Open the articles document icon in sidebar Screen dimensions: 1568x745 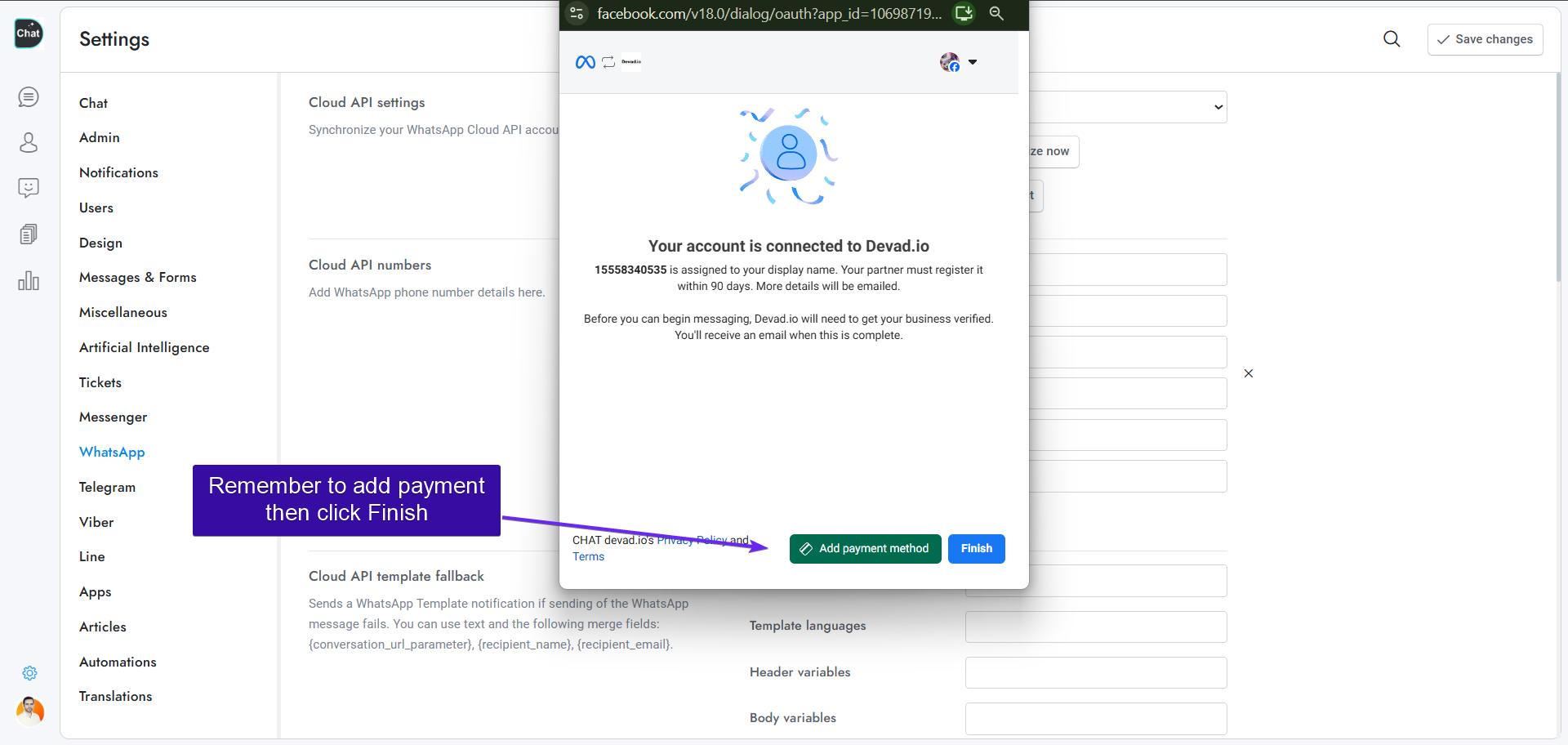pyautogui.click(x=29, y=234)
